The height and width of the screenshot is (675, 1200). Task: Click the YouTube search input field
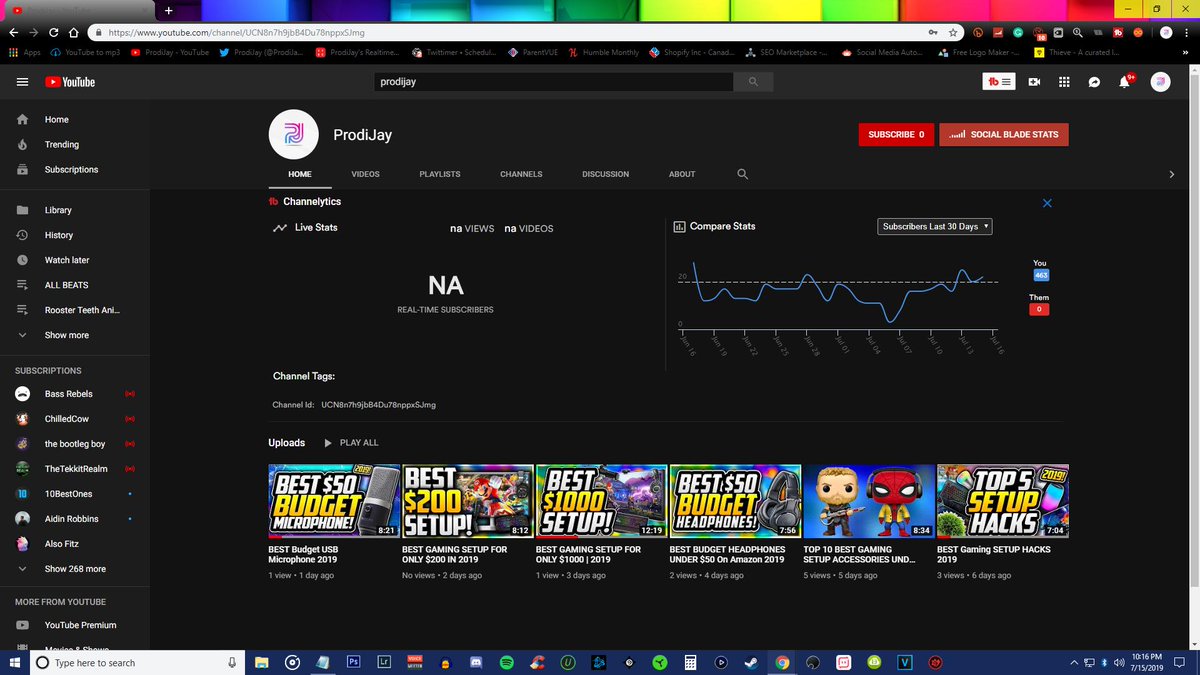coord(553,82)
